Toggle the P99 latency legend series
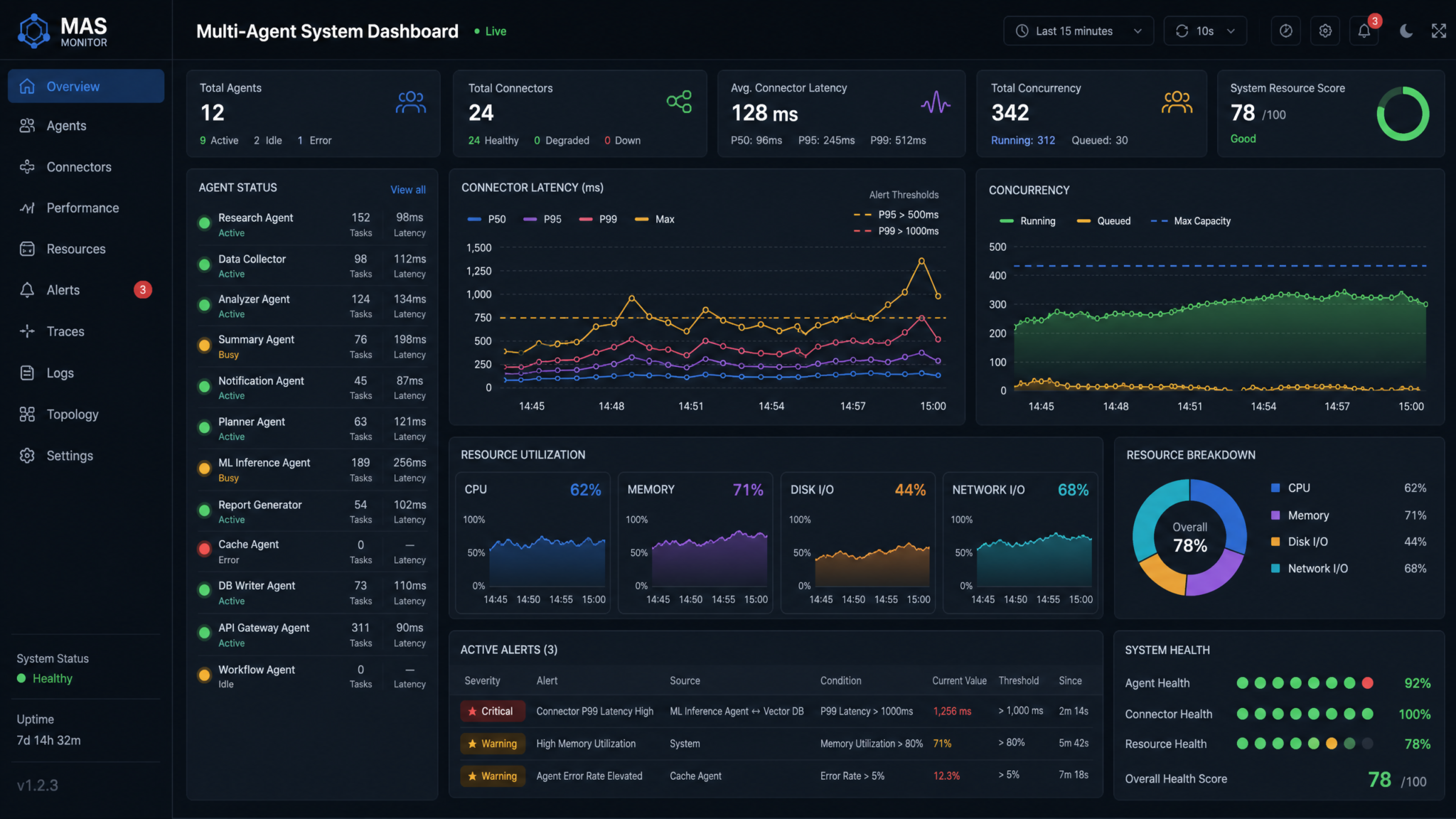Screen dimensions: 1456x819 coord(598,219)
